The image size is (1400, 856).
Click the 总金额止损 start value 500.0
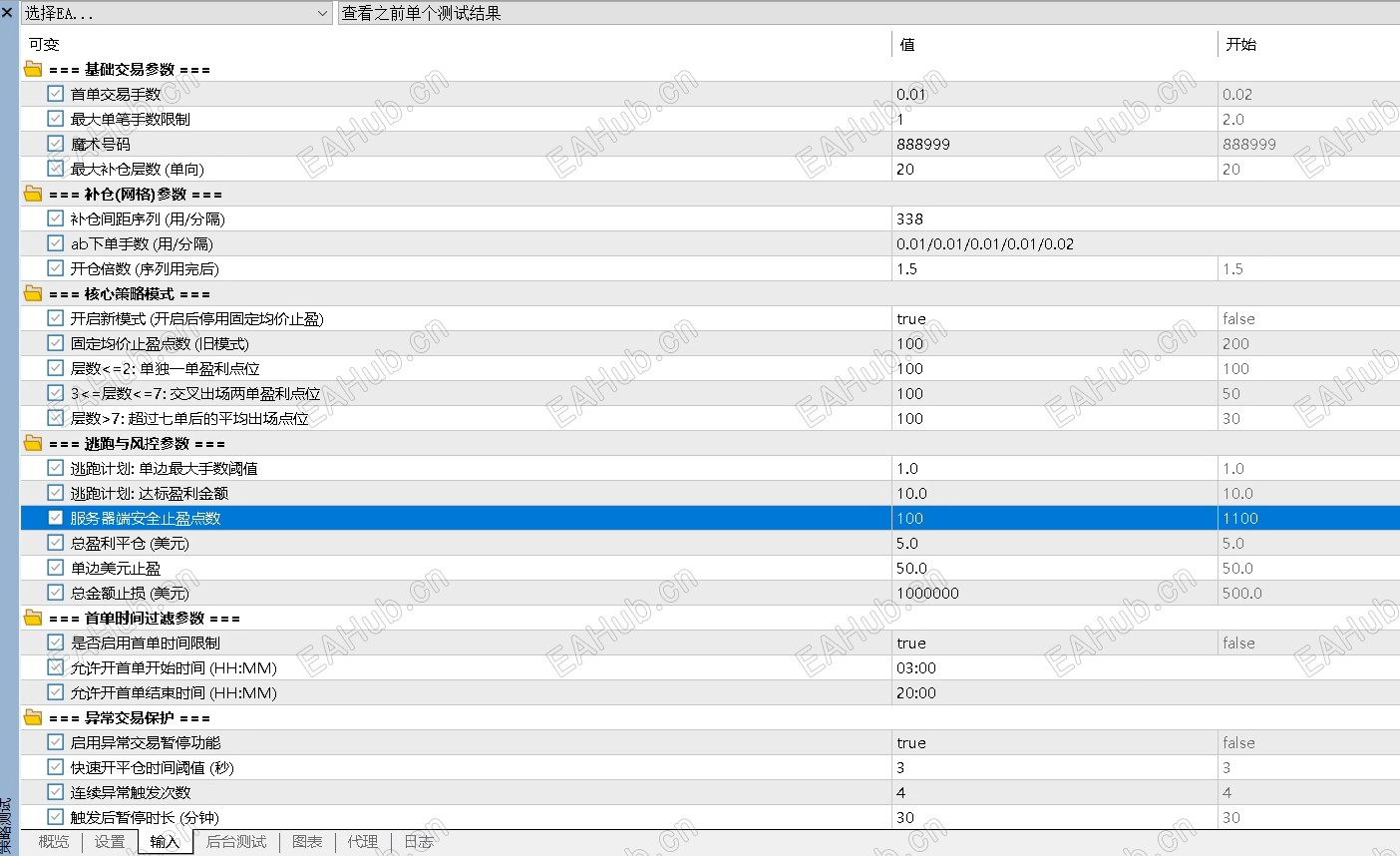1242,593
